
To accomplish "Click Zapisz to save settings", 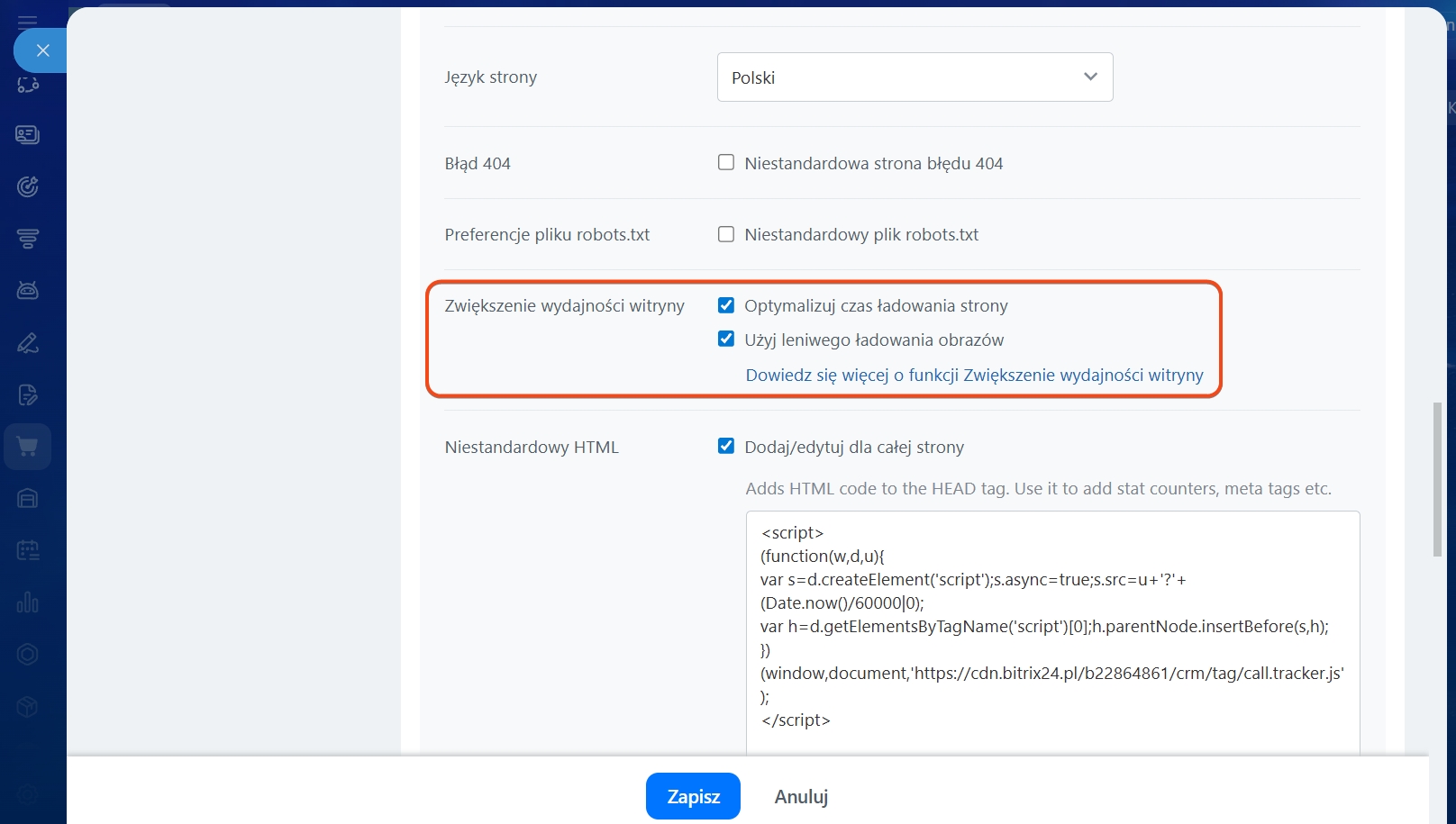I will tap(693, 796).
